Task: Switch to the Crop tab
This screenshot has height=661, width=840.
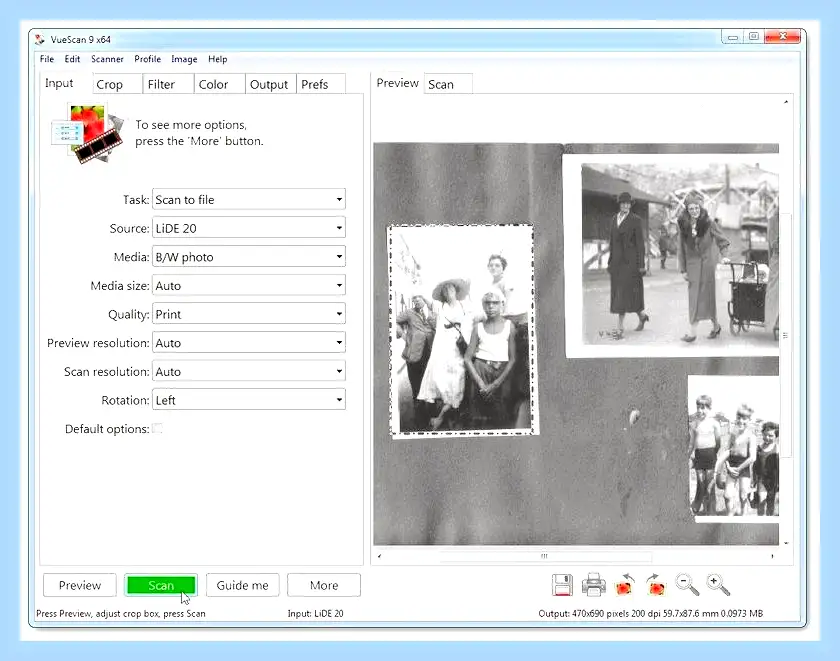Action: pos(117,84)
